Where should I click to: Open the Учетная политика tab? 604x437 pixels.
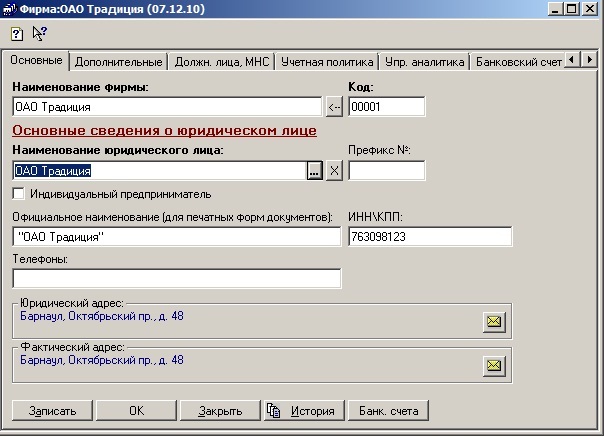327,62
